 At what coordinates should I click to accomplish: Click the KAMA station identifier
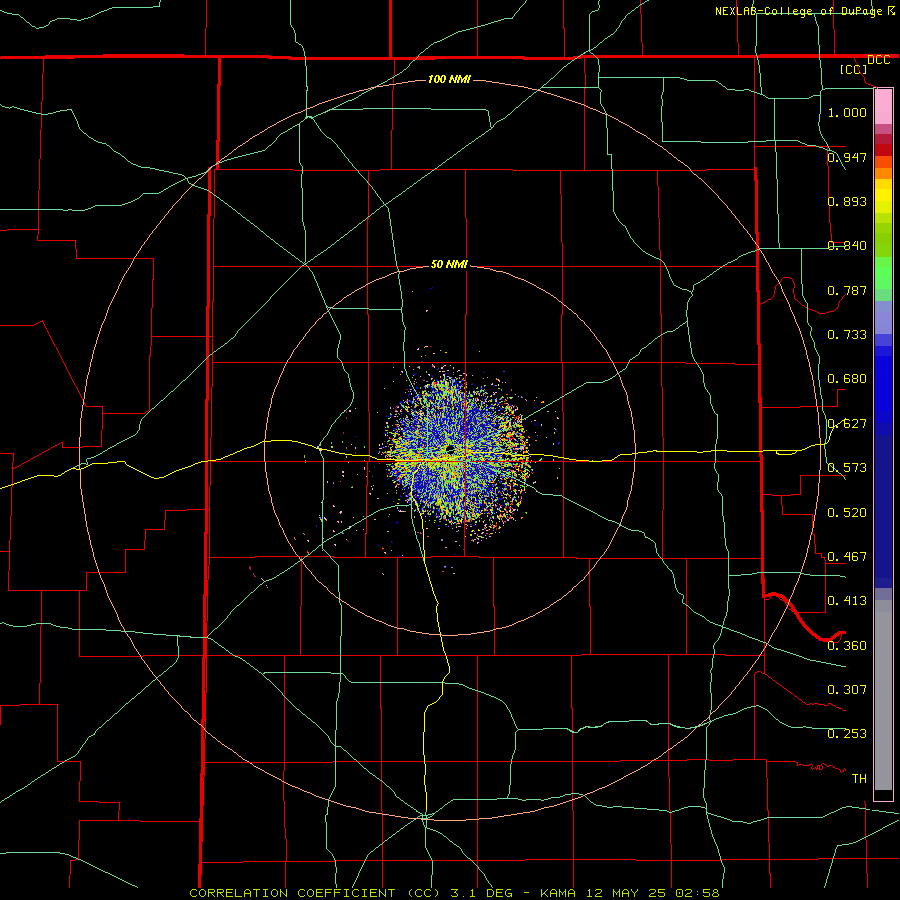coord(558,893)
